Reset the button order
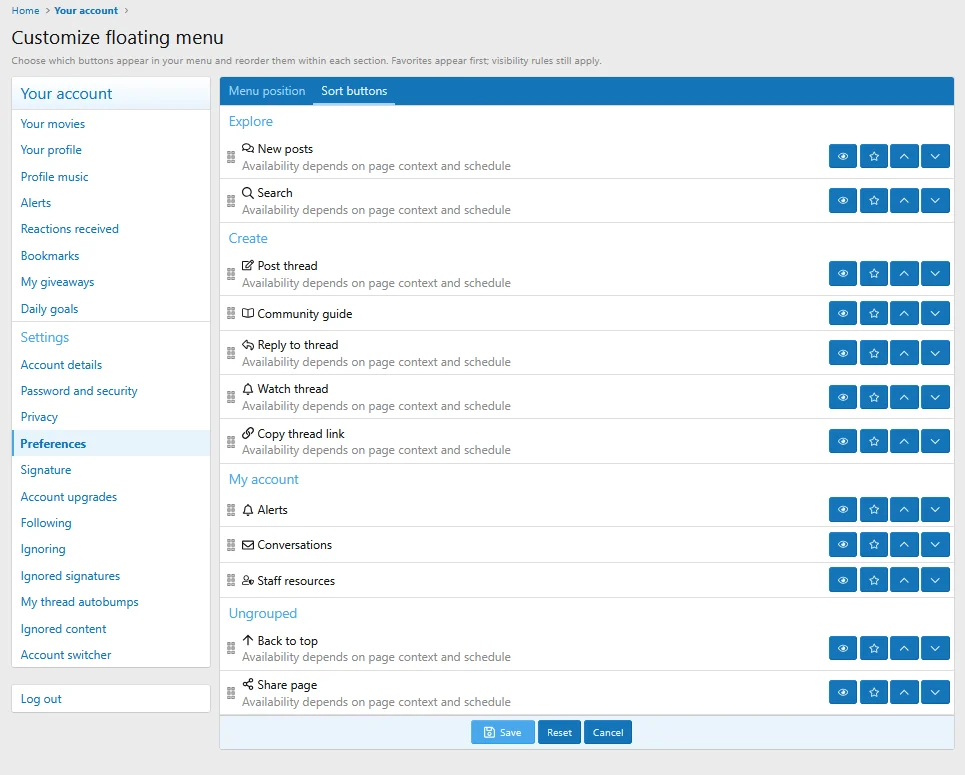The image size is (965, 775). click(x=559, y=733)
